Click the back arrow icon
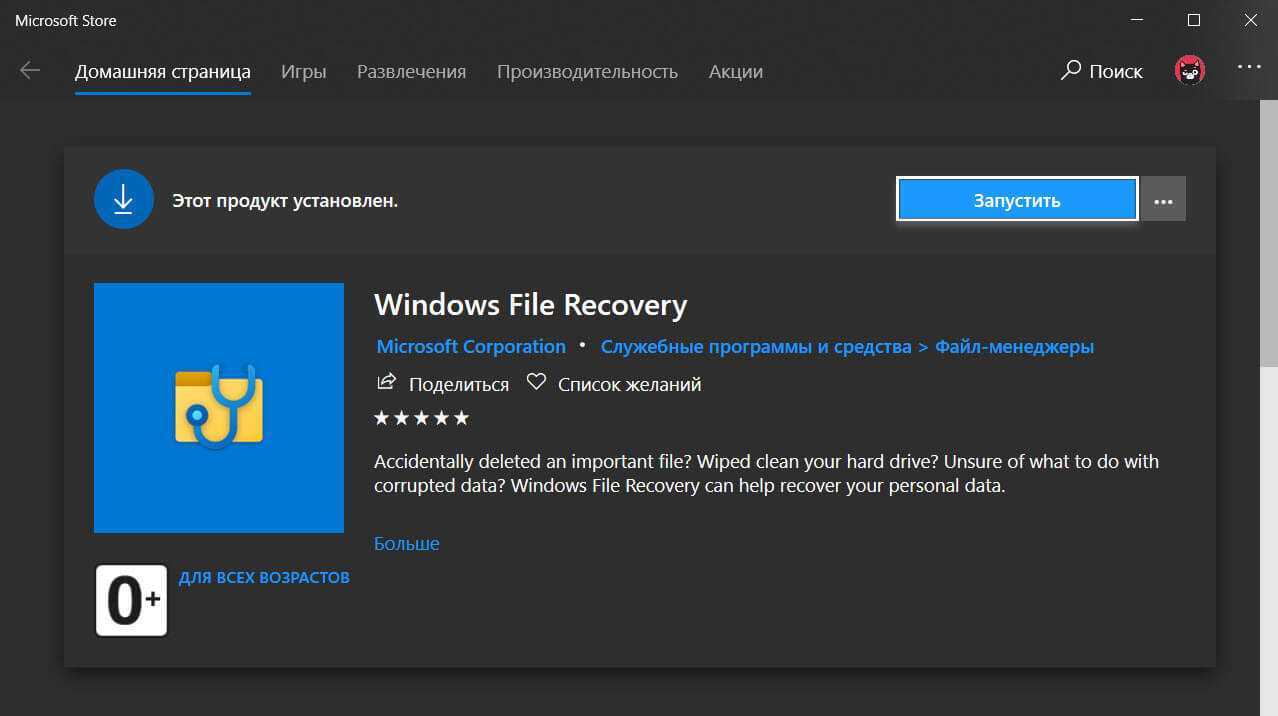1278x716 pixels. (30, 70)
